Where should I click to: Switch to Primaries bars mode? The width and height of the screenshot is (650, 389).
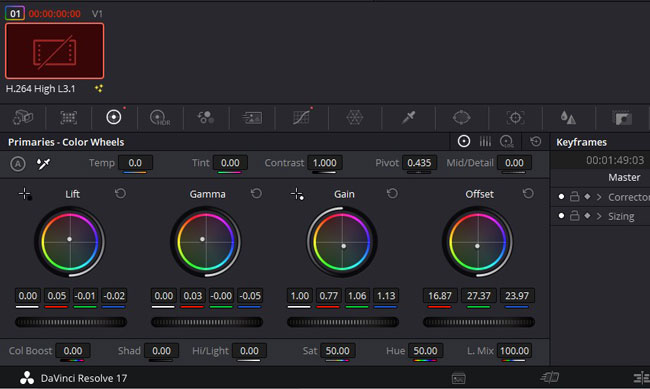tap(485, 142)
